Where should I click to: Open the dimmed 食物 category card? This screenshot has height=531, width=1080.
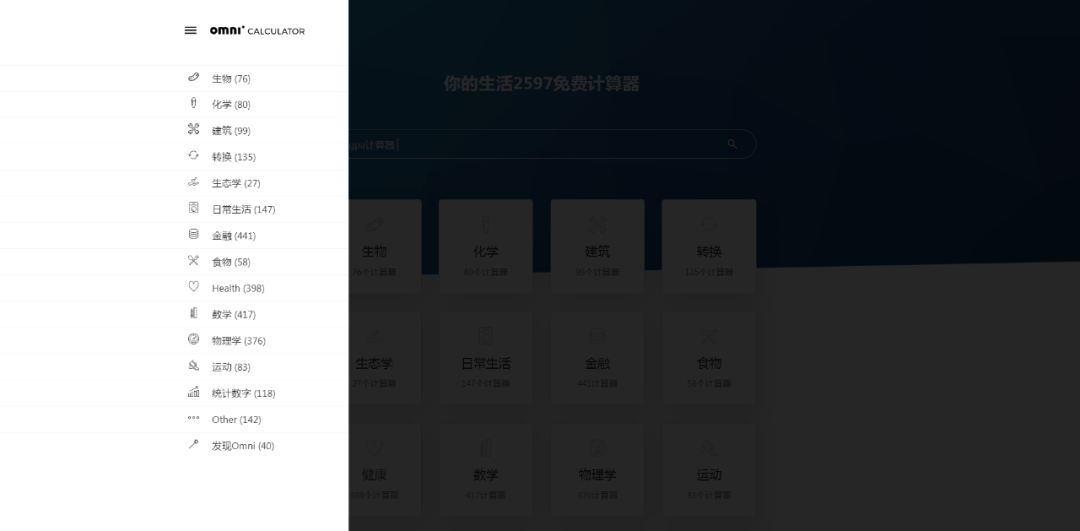(x=709, y=357)
